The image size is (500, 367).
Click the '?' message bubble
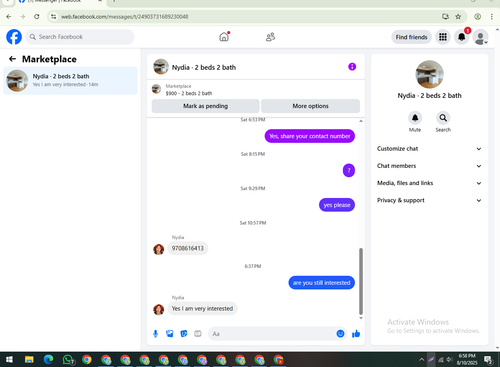(349, 170)
